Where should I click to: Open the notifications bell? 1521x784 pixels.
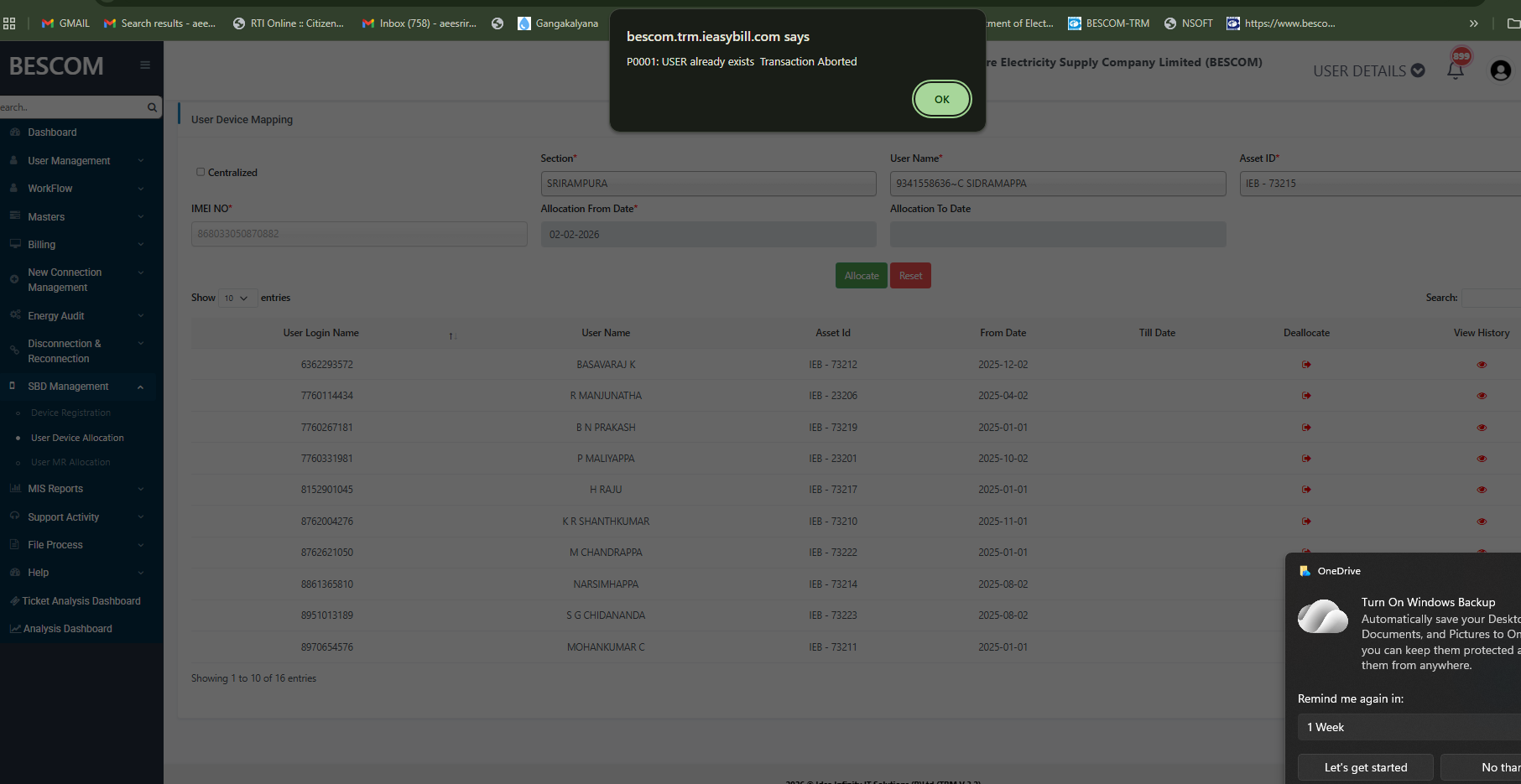pyautogui.click(x=1456, y=70)
